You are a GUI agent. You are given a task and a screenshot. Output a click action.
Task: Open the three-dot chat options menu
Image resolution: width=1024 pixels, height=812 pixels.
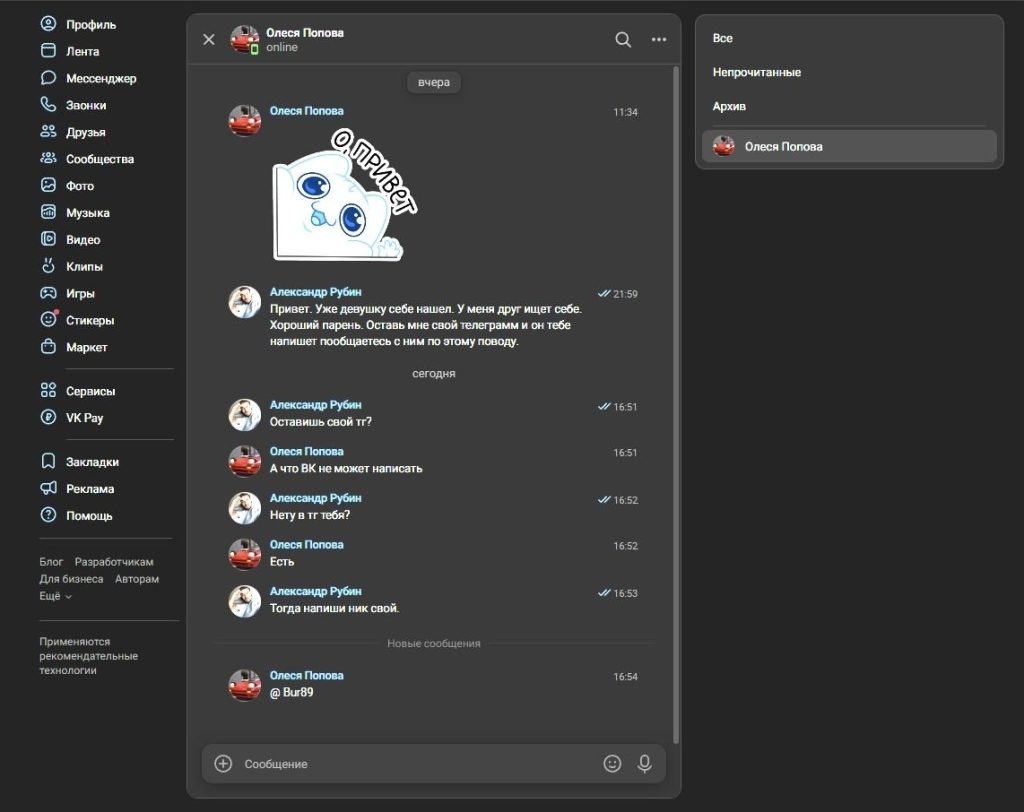coord(659,40)
